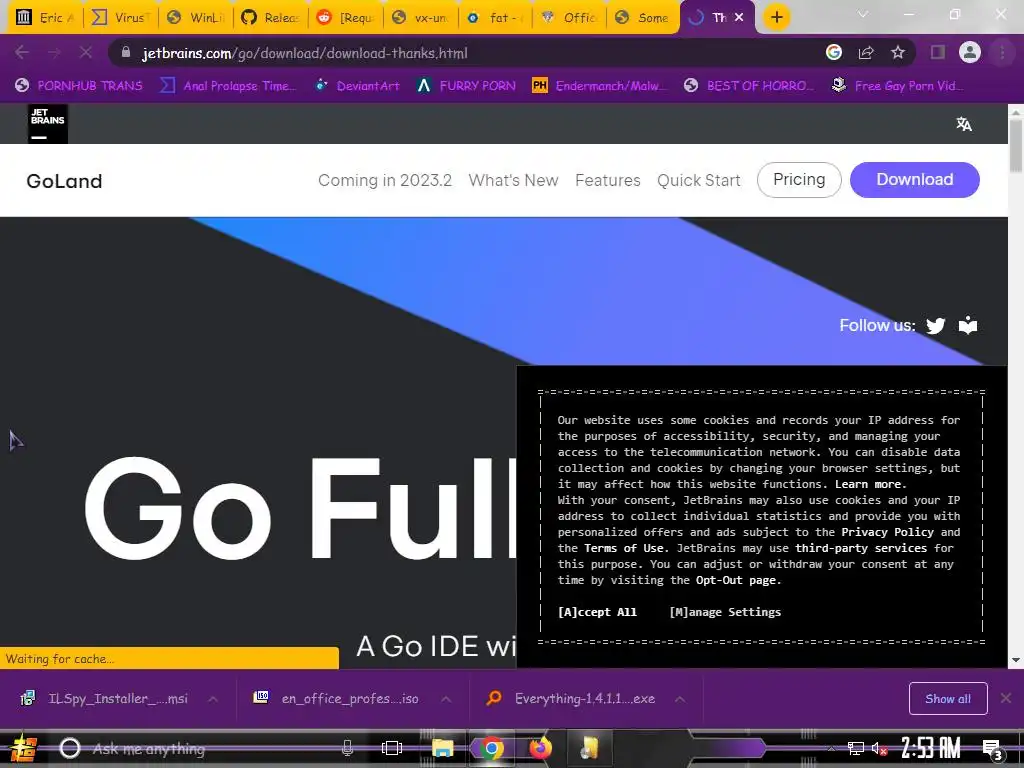The width and height of the screenshot is (1024, 768).
Task: Switch to the Office tab
Action: (569, 18)
